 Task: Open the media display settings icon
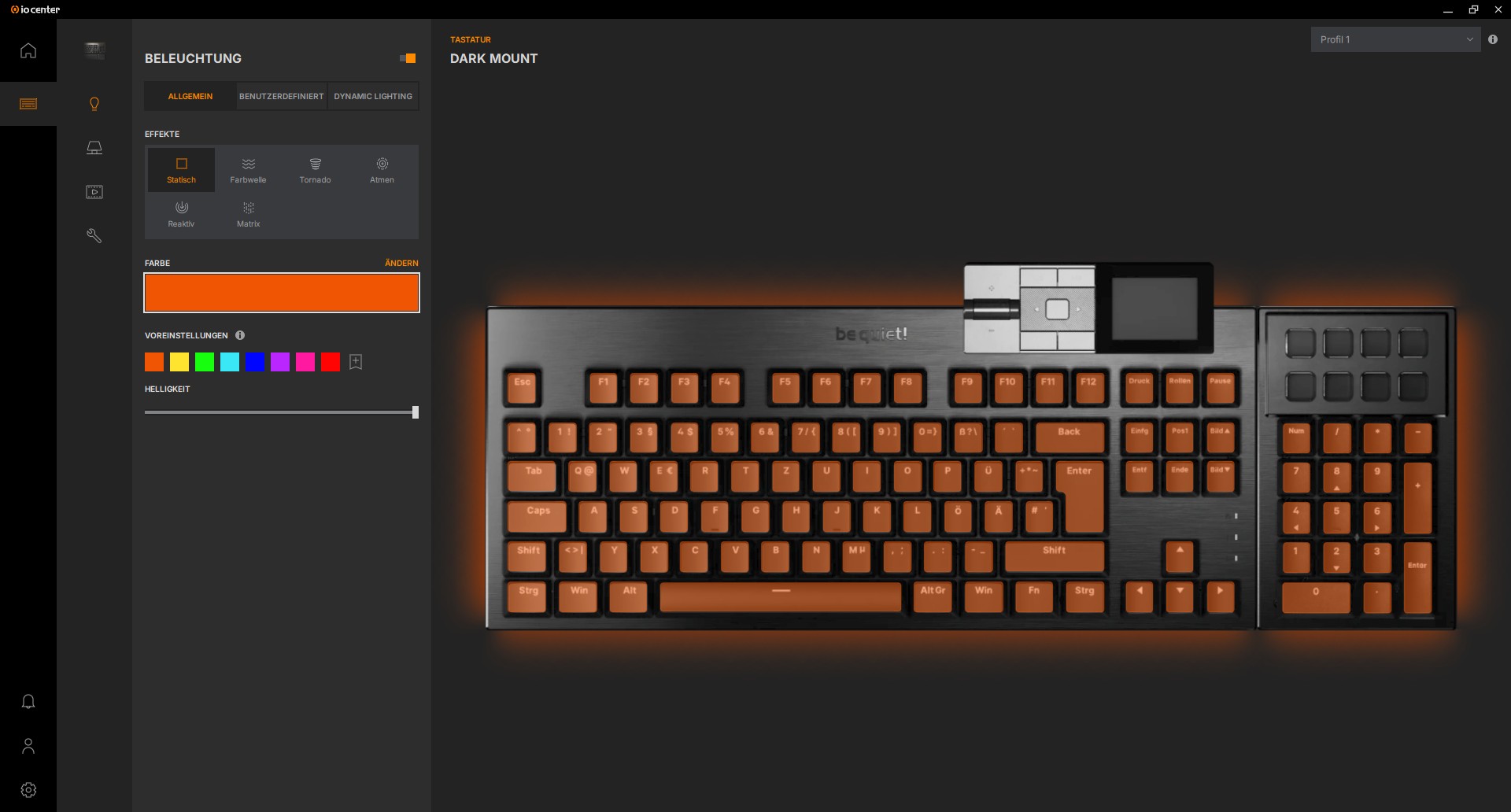coord(94,192)
